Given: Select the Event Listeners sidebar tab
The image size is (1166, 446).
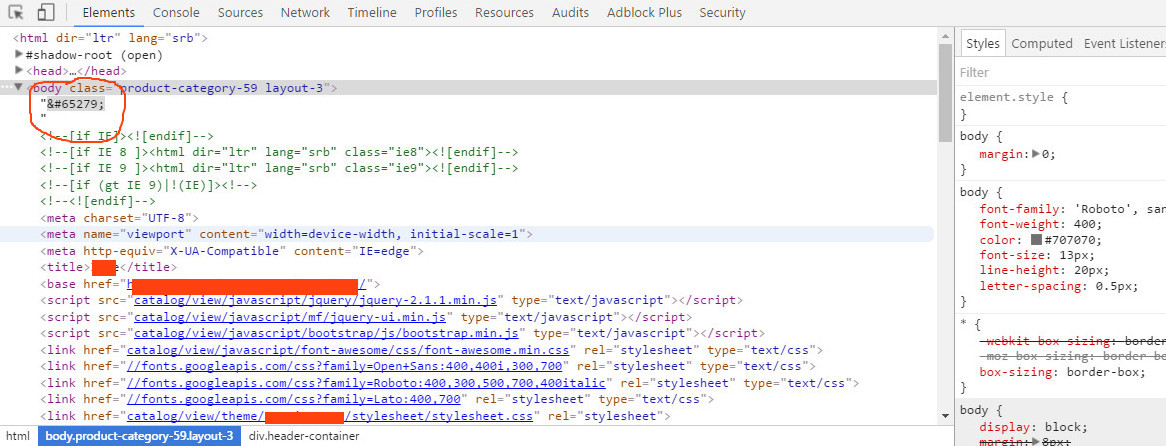Looking at the screenshot, I should click(x=1124, y=43).
